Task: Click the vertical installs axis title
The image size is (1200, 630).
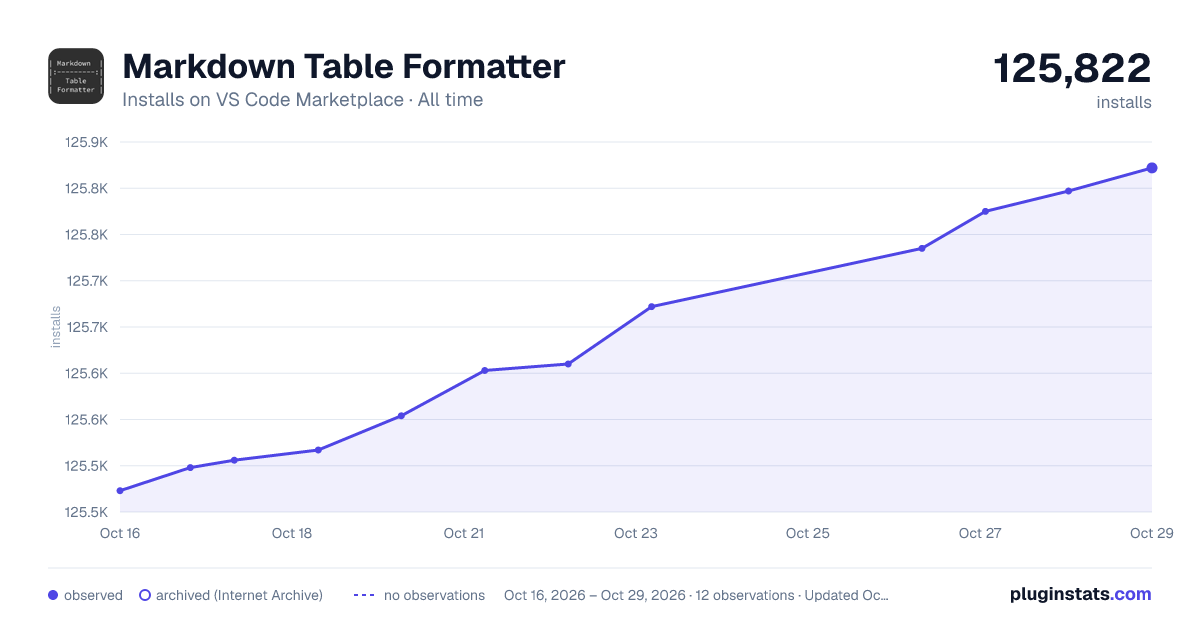Action: pyautogui.click(x=56, y=327)
